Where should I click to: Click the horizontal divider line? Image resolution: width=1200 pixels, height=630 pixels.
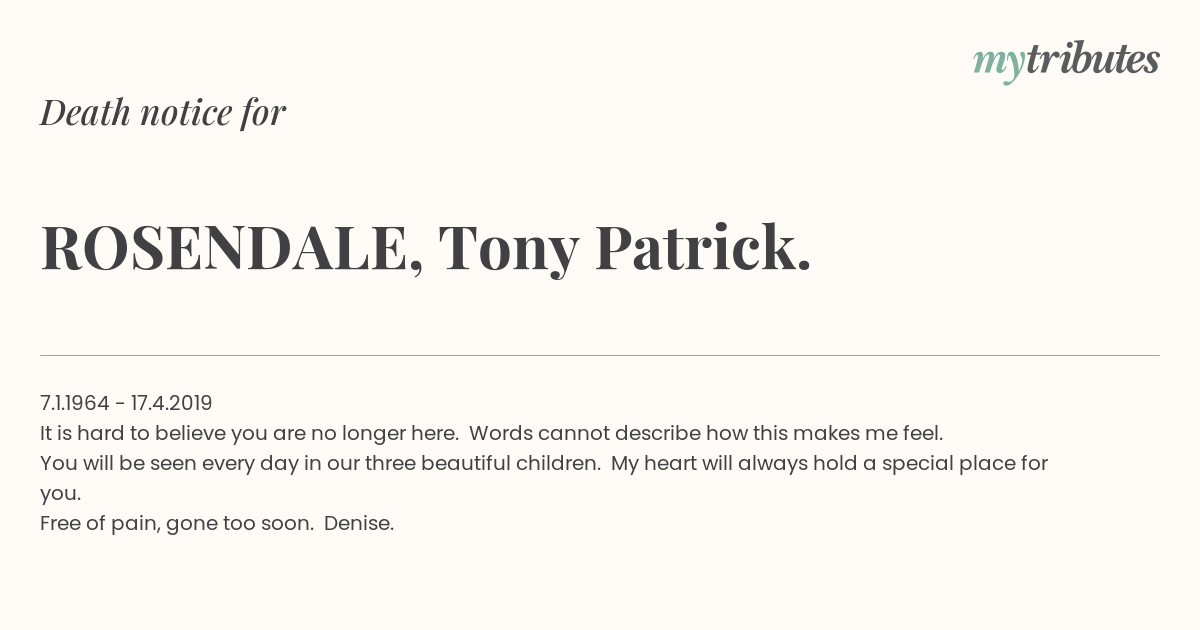pyautogui.click(x=600, y=355)
